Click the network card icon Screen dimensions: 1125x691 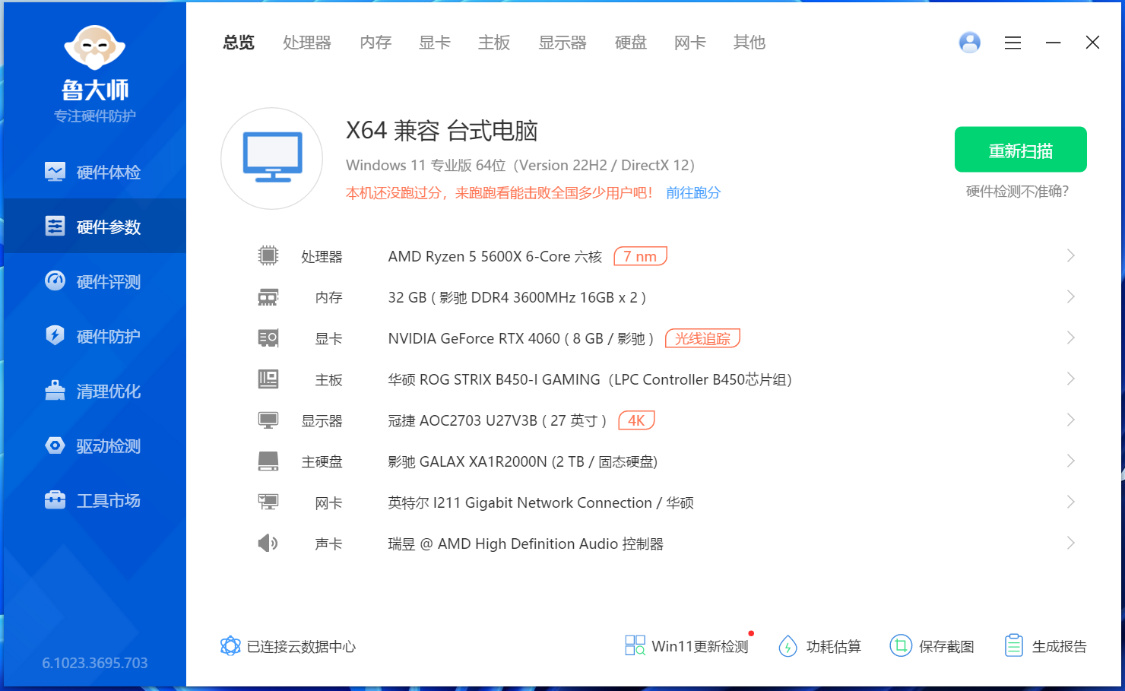pyautogui.click(x=268, y=502)
